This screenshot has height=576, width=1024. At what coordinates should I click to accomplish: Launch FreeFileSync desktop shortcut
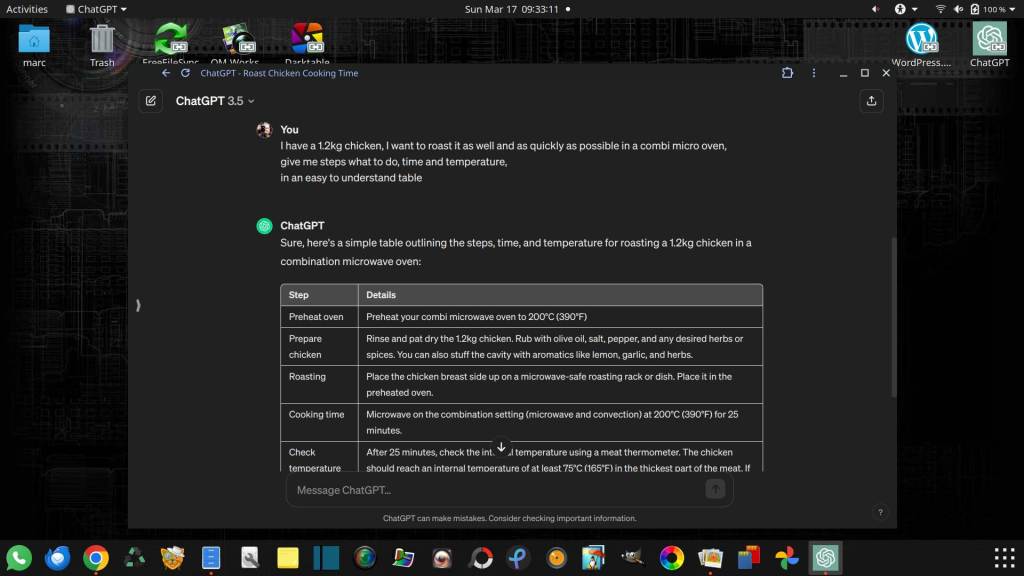170,43
